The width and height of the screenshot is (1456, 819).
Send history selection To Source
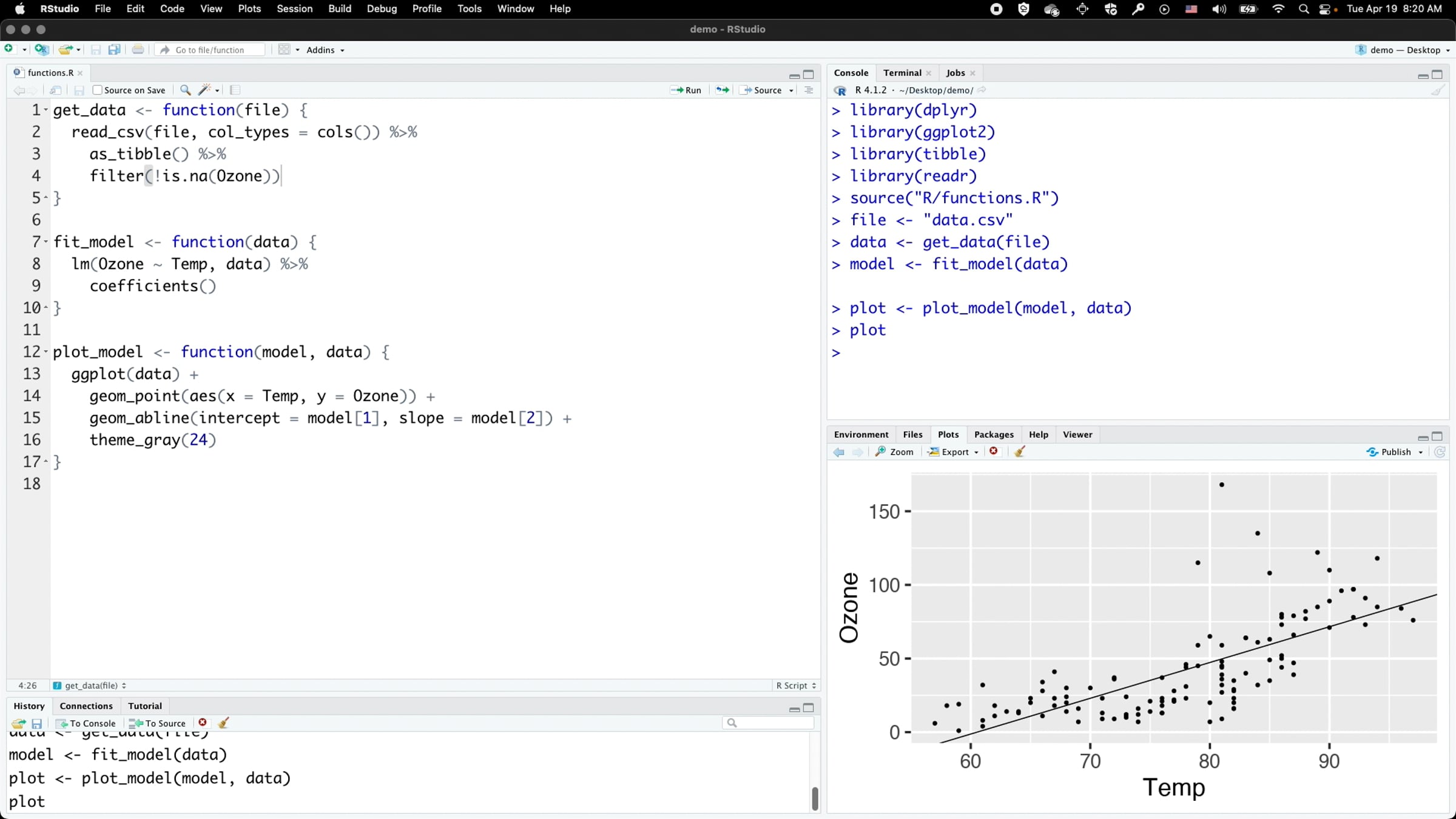(x=157, y=723)
